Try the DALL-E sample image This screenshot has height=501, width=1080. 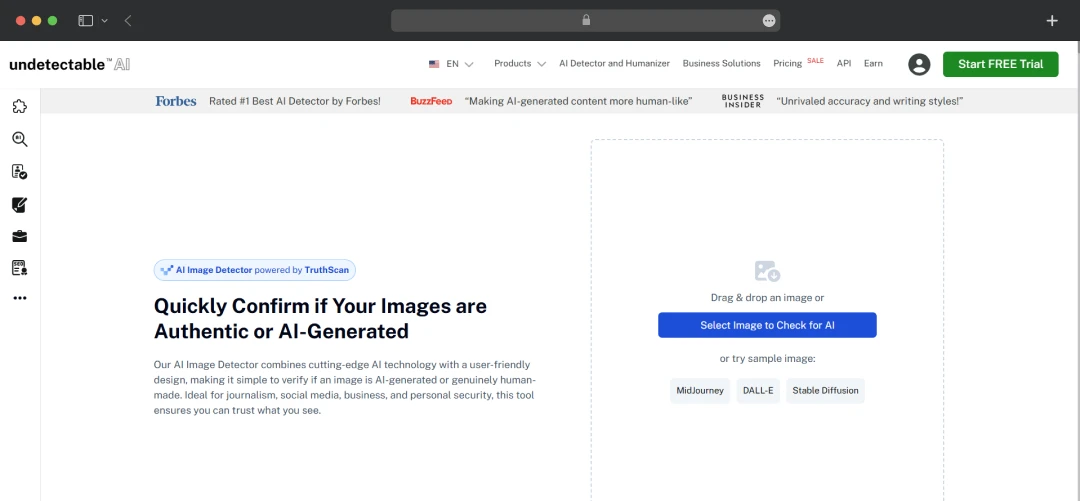[x=758, y=391]
